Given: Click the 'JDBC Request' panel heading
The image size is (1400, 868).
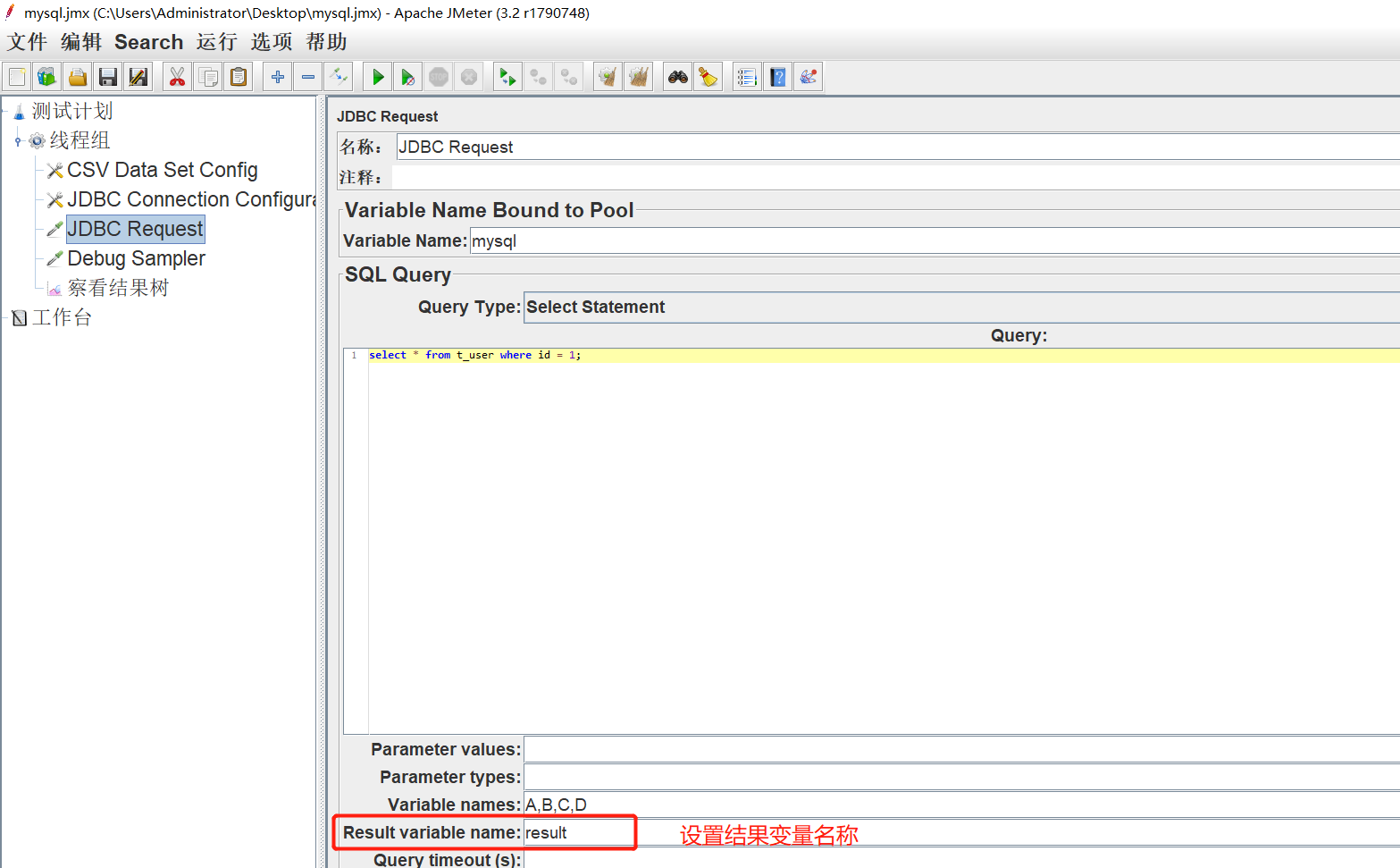Looking at the screenshot, I should coord(387,116).
